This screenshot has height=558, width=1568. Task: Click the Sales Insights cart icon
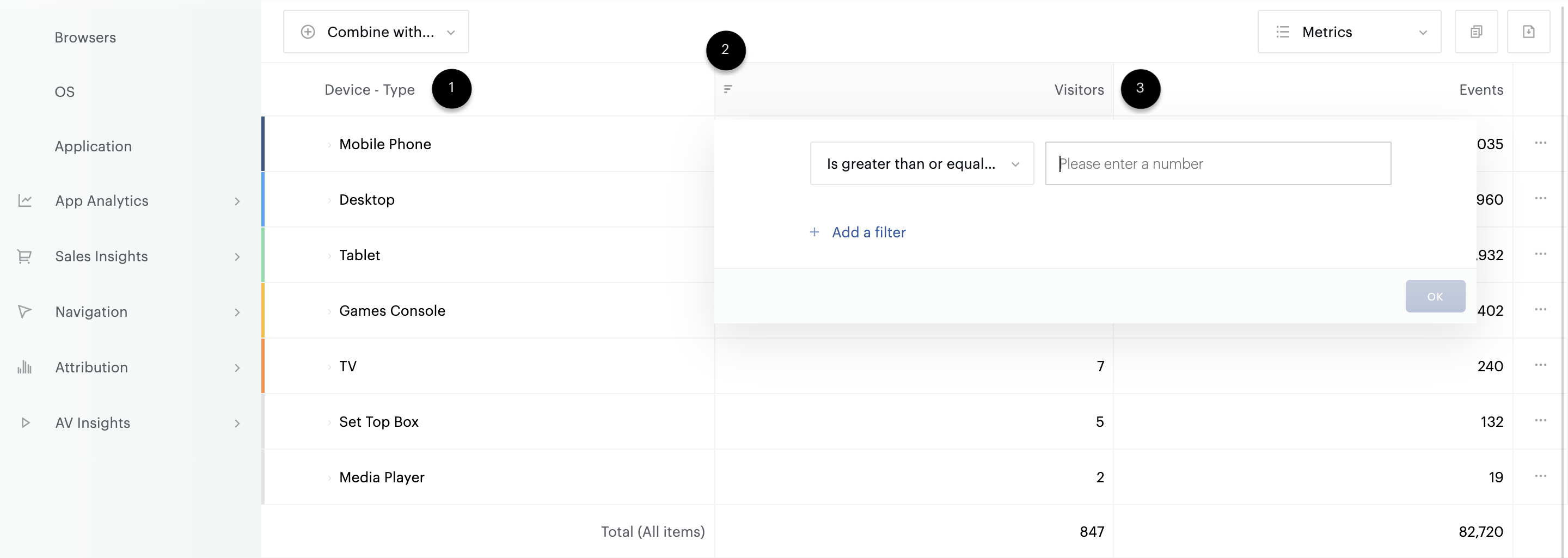click(24, 256)
